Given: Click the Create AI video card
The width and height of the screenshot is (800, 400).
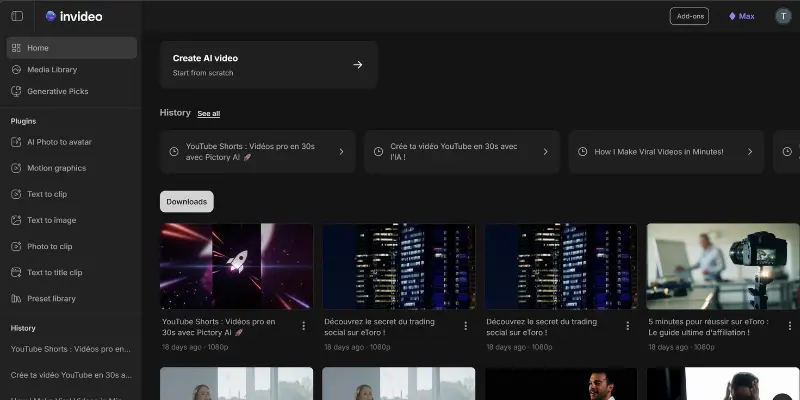Looking at the screenshot, I should 269,65.
